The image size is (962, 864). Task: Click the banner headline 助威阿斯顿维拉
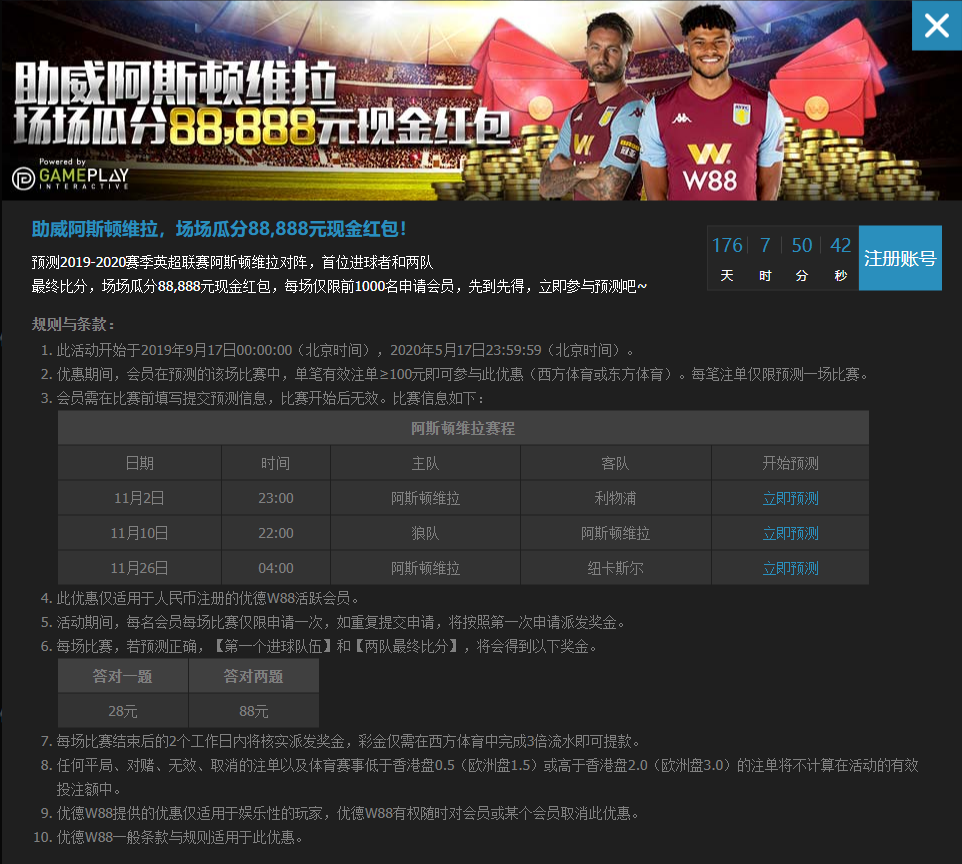click(175, 83)
